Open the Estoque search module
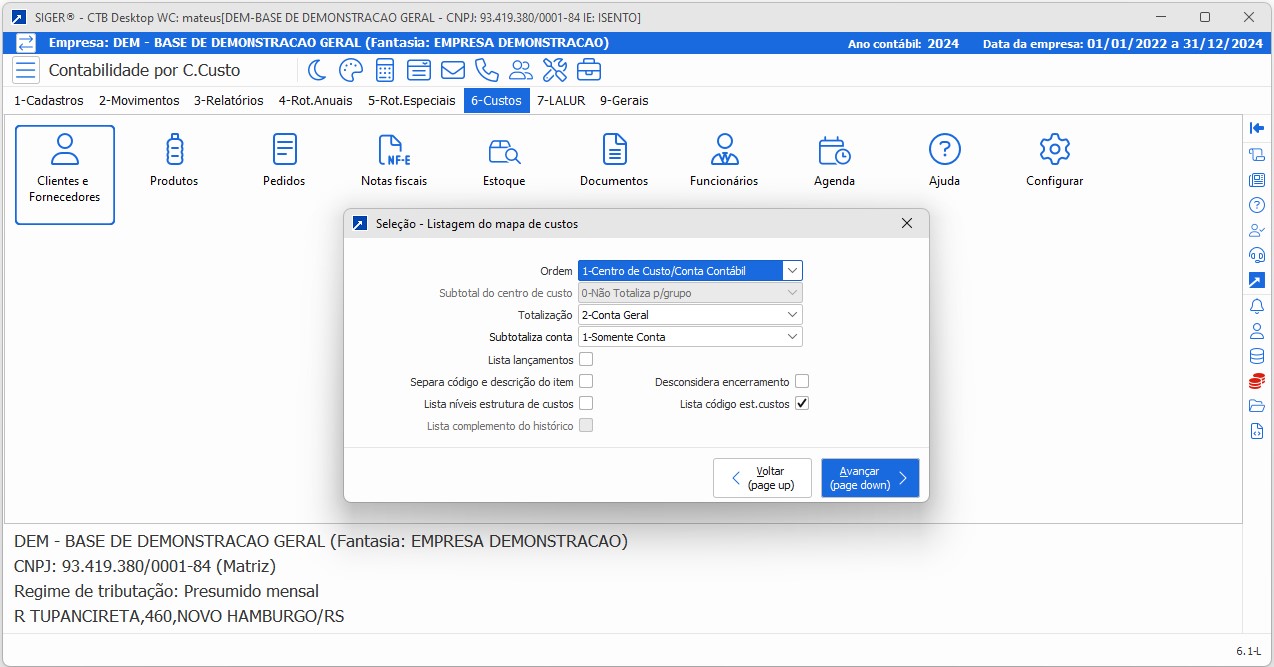The height and width of the screenshot is (667, 1274). [503, 158]
